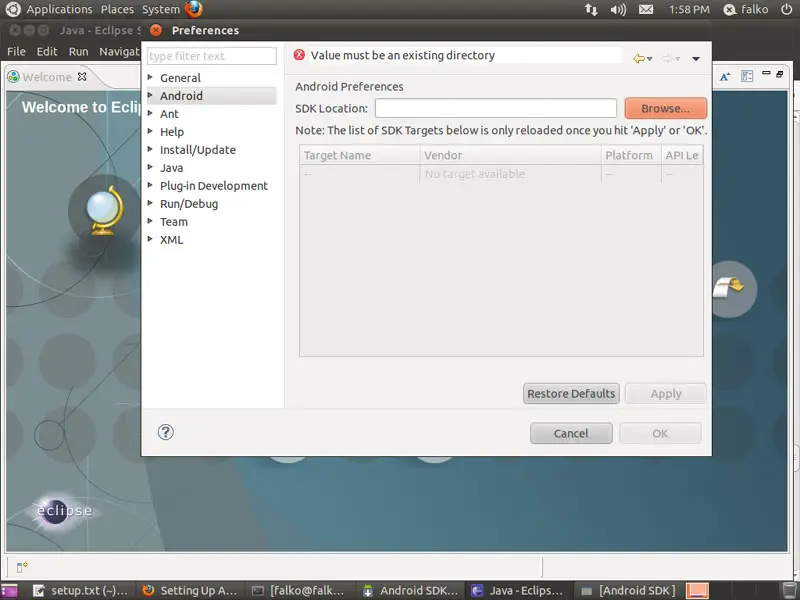
Task: Switch to Android SDK... taskbar window
Action: point(410,591)
